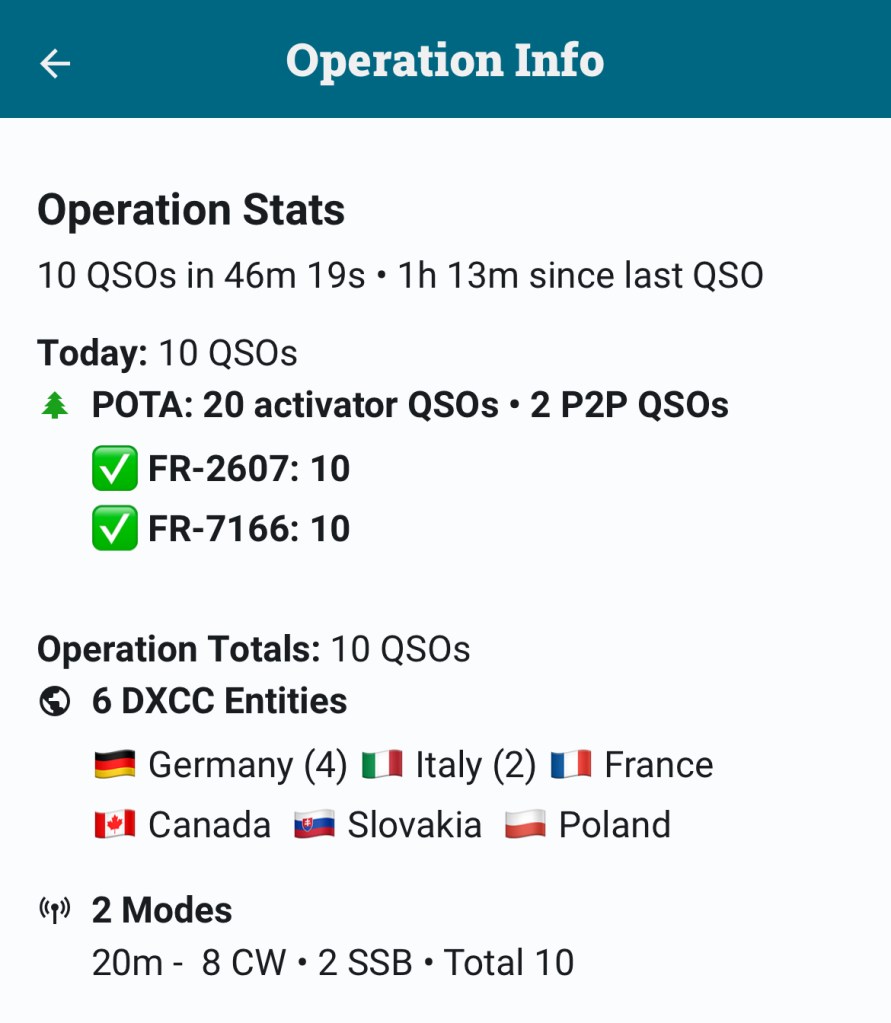Tap the back arrow icon

[55, 63]
